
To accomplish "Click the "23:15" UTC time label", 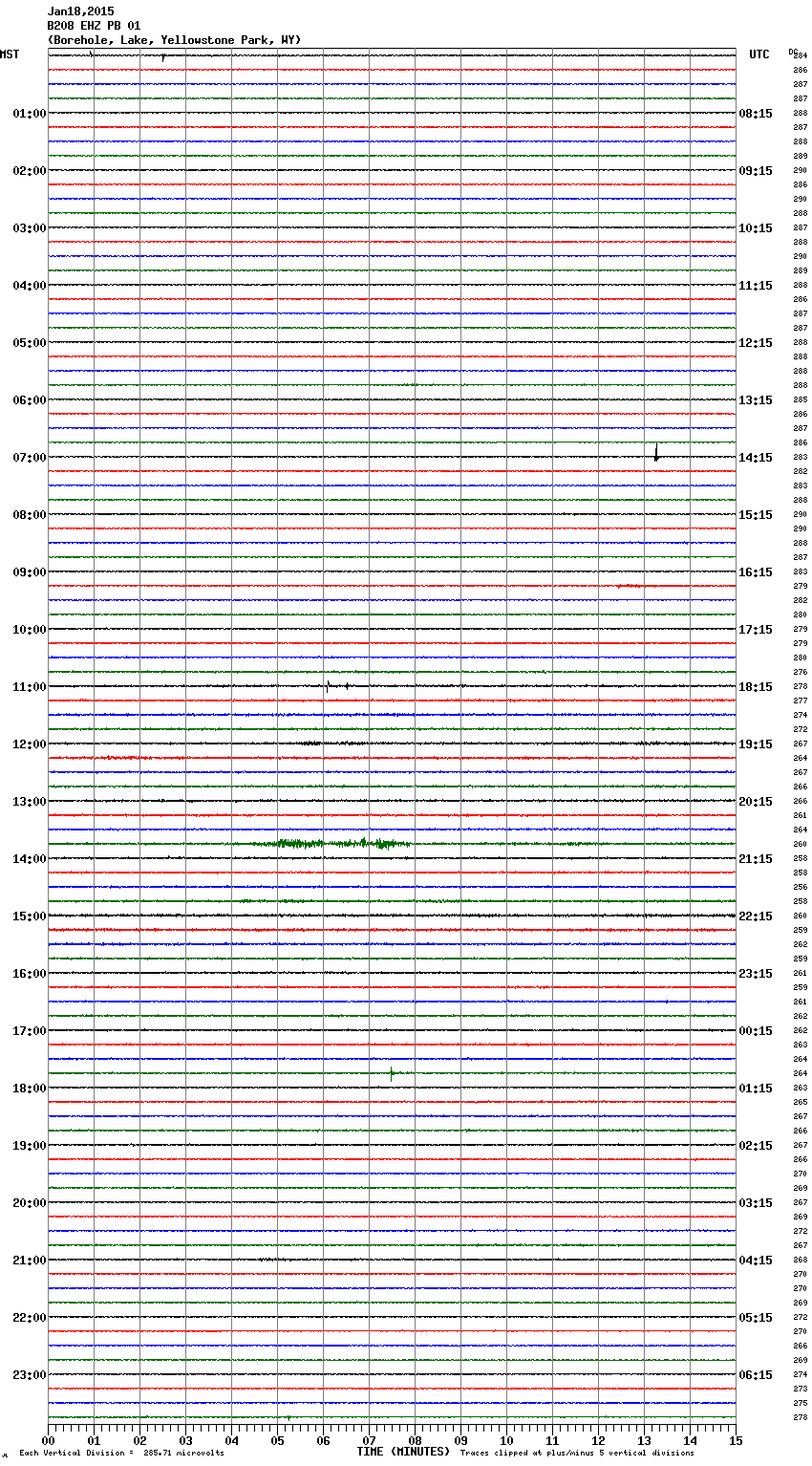I will click(756, 974).
